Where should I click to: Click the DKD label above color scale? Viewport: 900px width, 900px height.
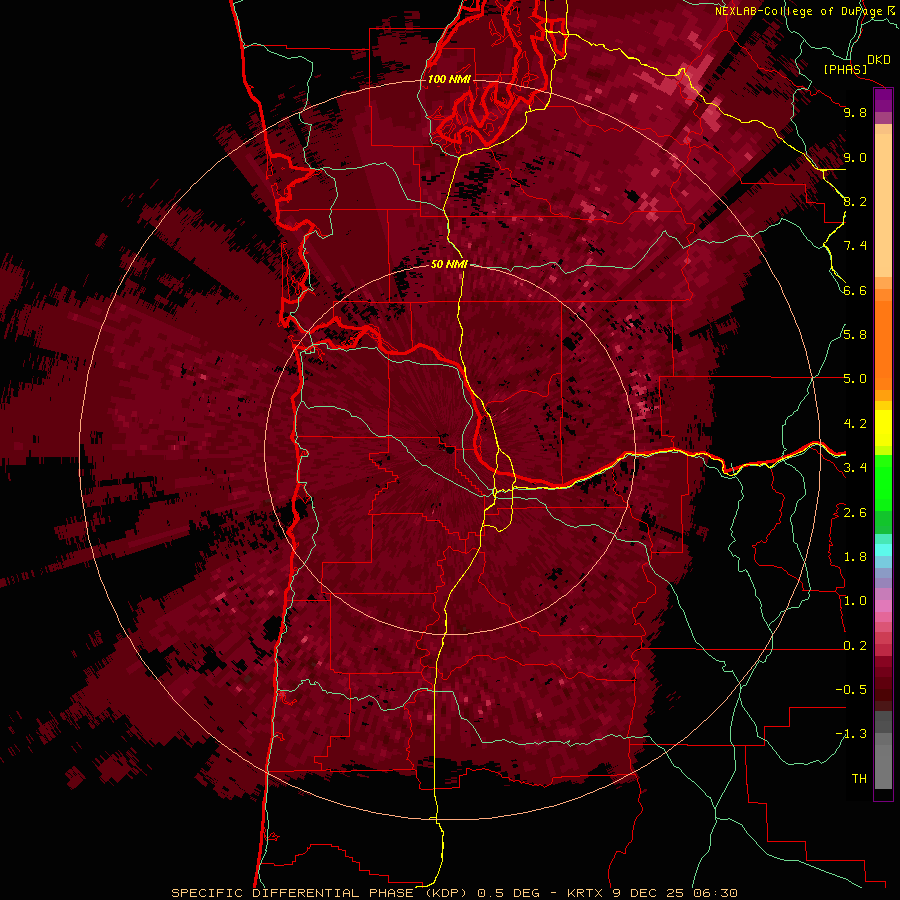pos(878,60)
